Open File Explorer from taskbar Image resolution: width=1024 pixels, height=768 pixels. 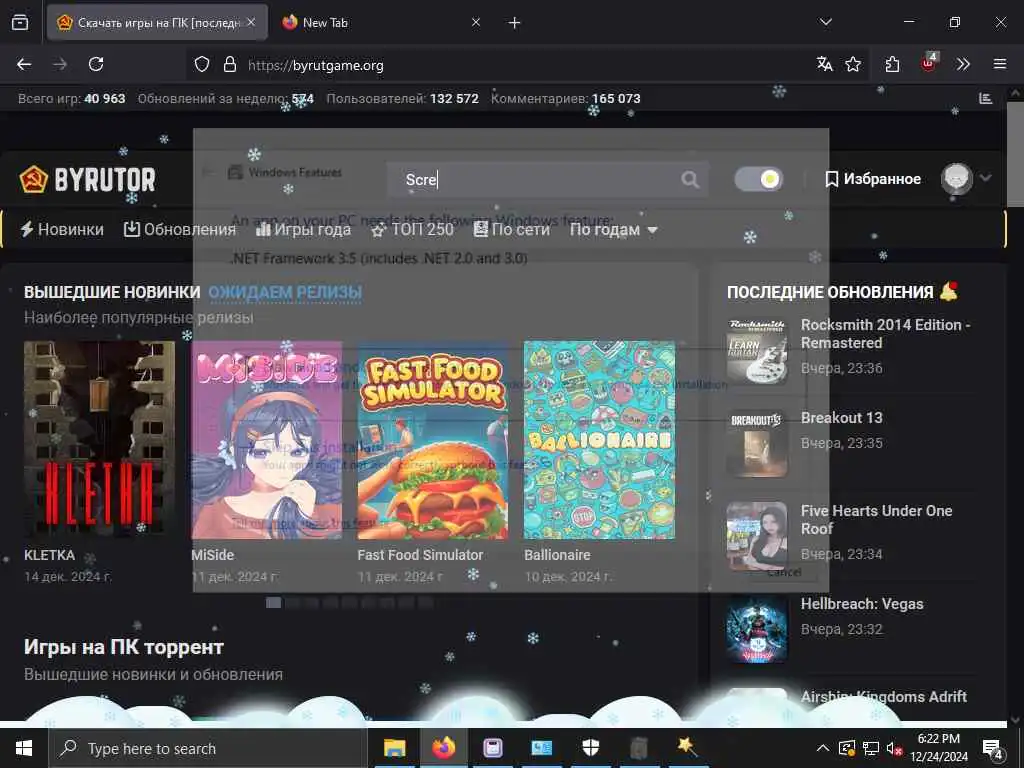pyautogui.click(x=394, y=748)
